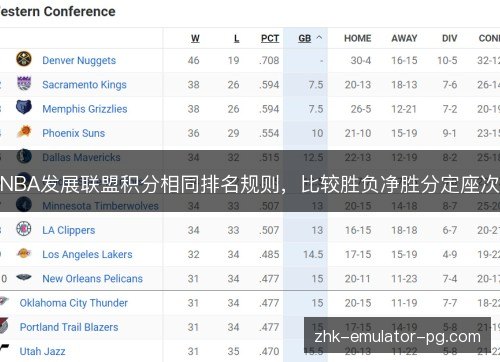The width and height of the screenshot is (500, 362).
Task: Click the Memphis Grizzlies bear logo
Action: click(24, 107)
